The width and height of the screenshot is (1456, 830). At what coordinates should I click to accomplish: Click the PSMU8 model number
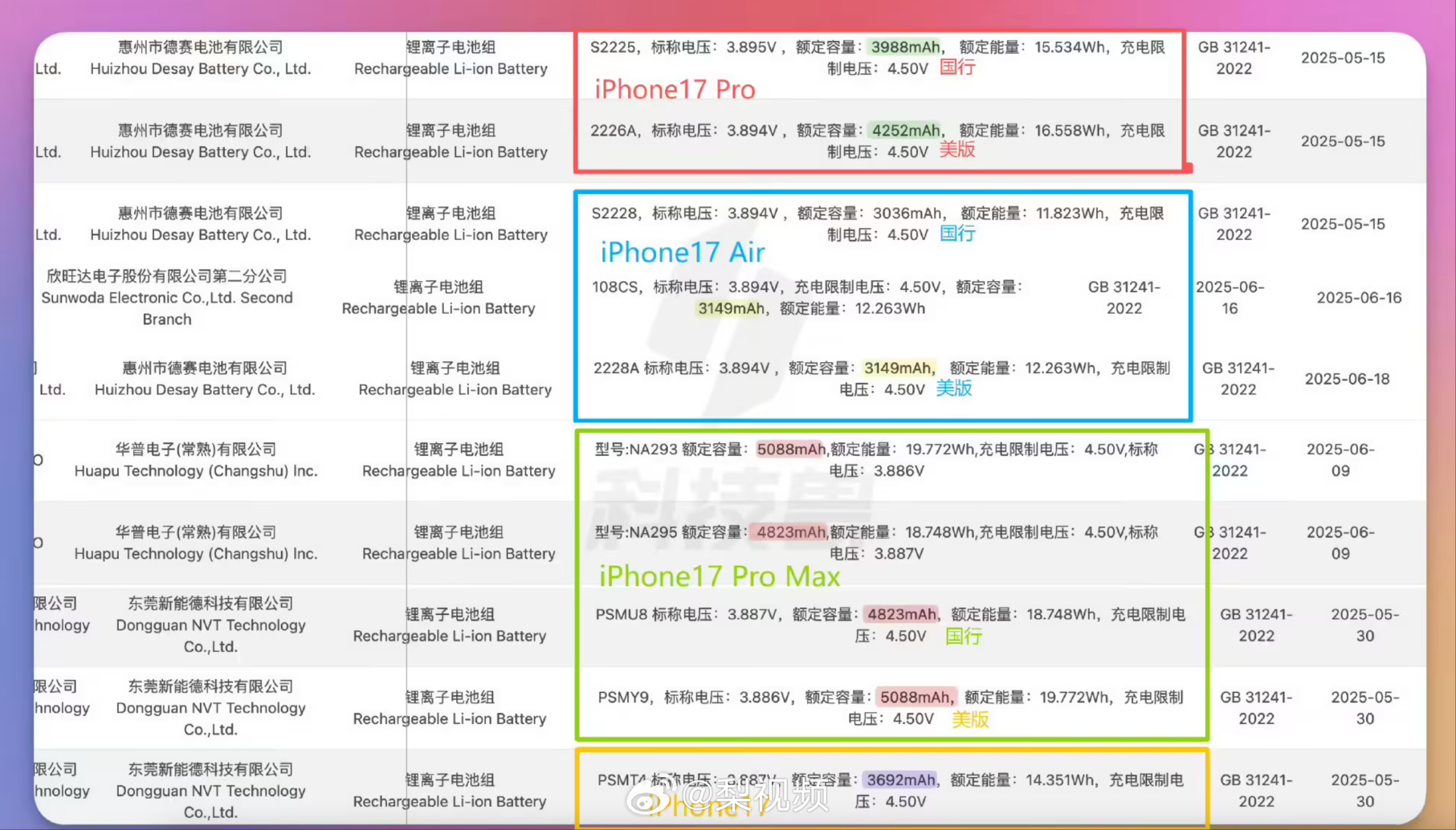[622, 615]
